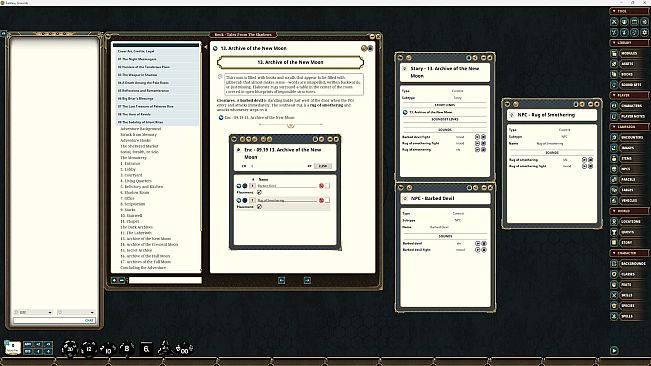Collapse the book table of contents arrow

206,47
